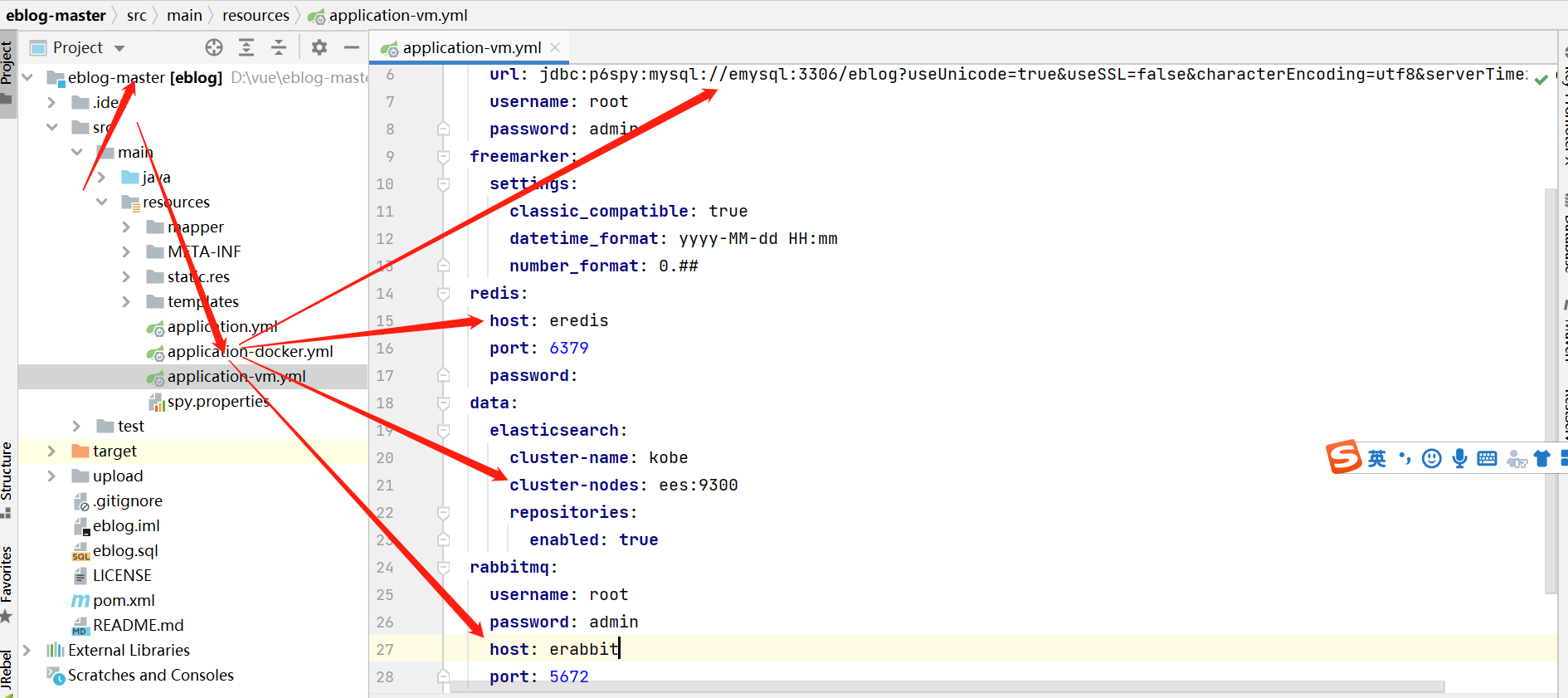Collapse the resources folder chevron
The image size is (1568, 698).
point(101,202)
